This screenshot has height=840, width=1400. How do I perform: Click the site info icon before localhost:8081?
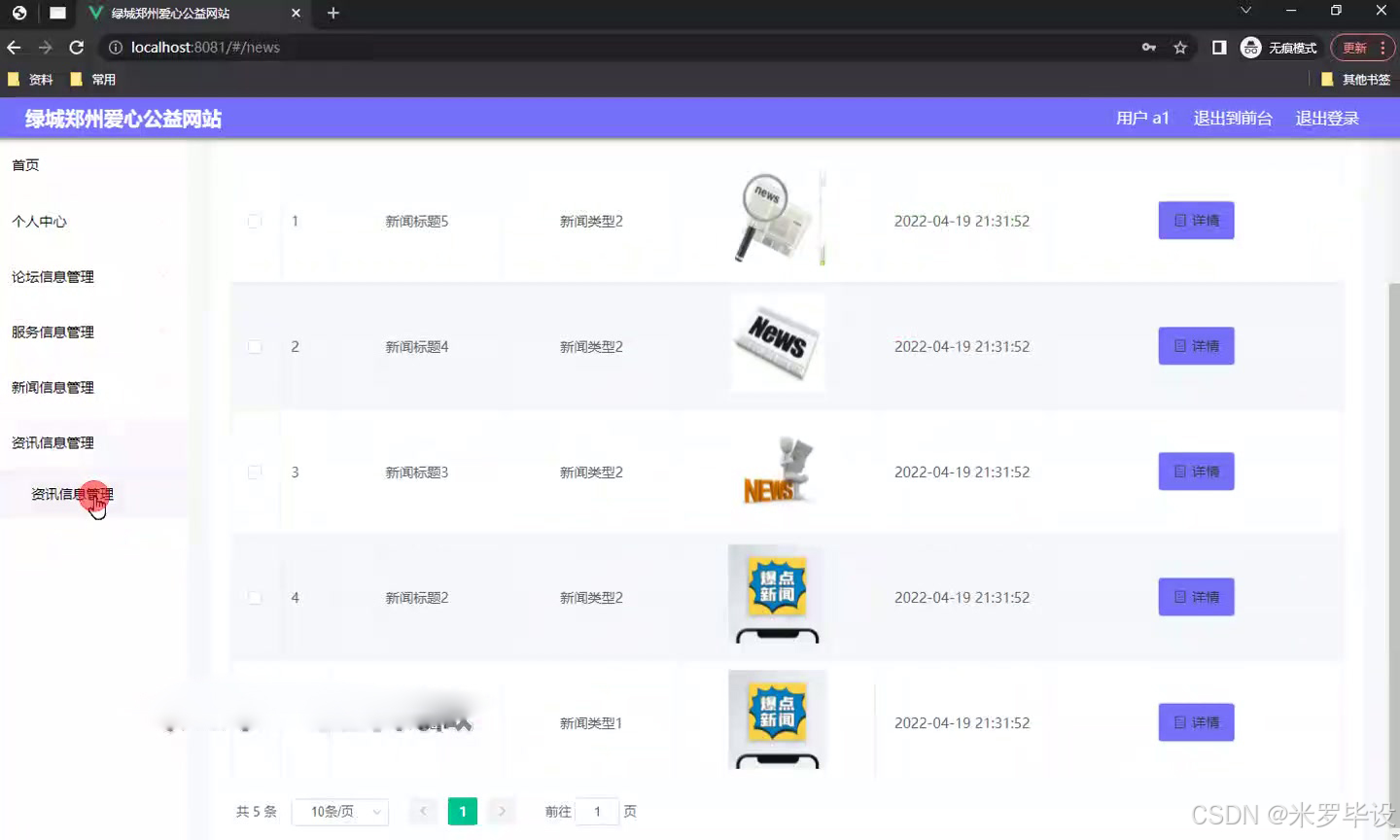[x=115, y=47]
